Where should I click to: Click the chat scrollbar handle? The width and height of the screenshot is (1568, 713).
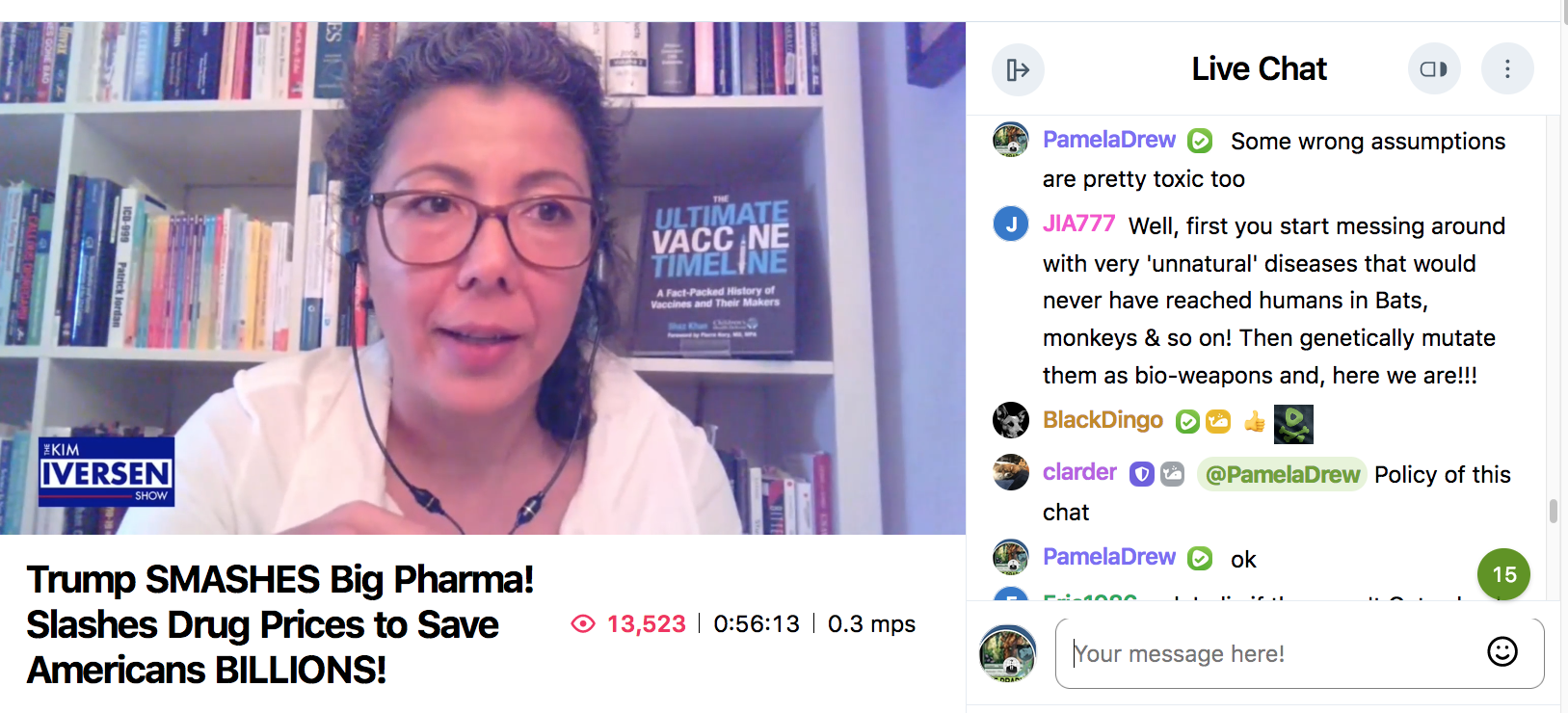click(1553, 511)
